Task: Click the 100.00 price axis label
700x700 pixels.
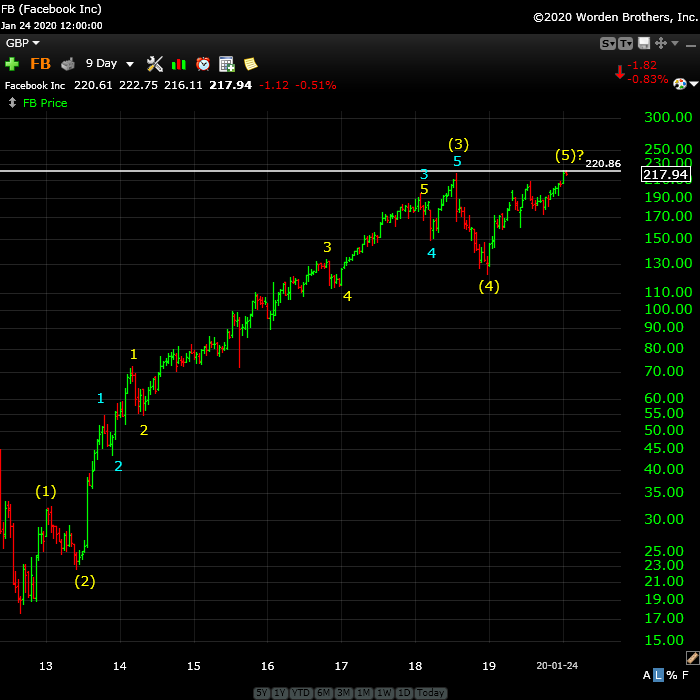Action: pos(668,309)
